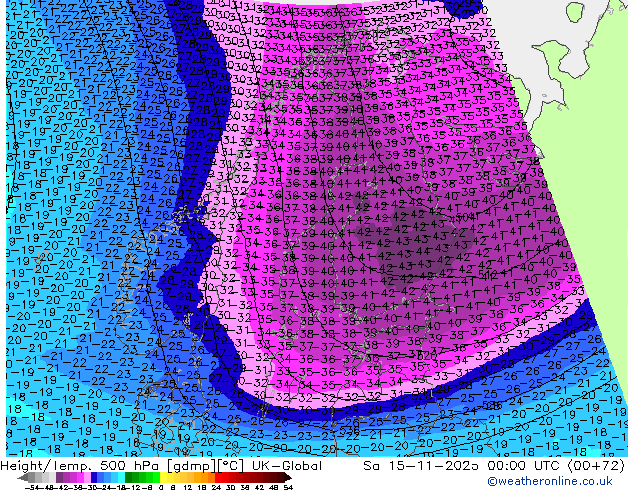Select the bright green legend swatch
This screenshot has width=634, height=490.
tap(156, 477)
